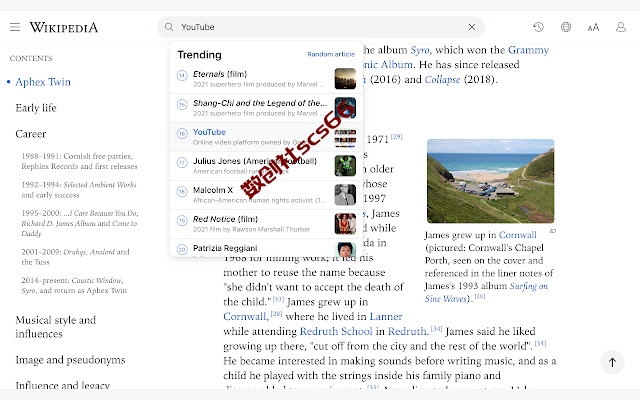Click the YouTube search input field
The width and height of the screenshot is (640, 400).
321,27
